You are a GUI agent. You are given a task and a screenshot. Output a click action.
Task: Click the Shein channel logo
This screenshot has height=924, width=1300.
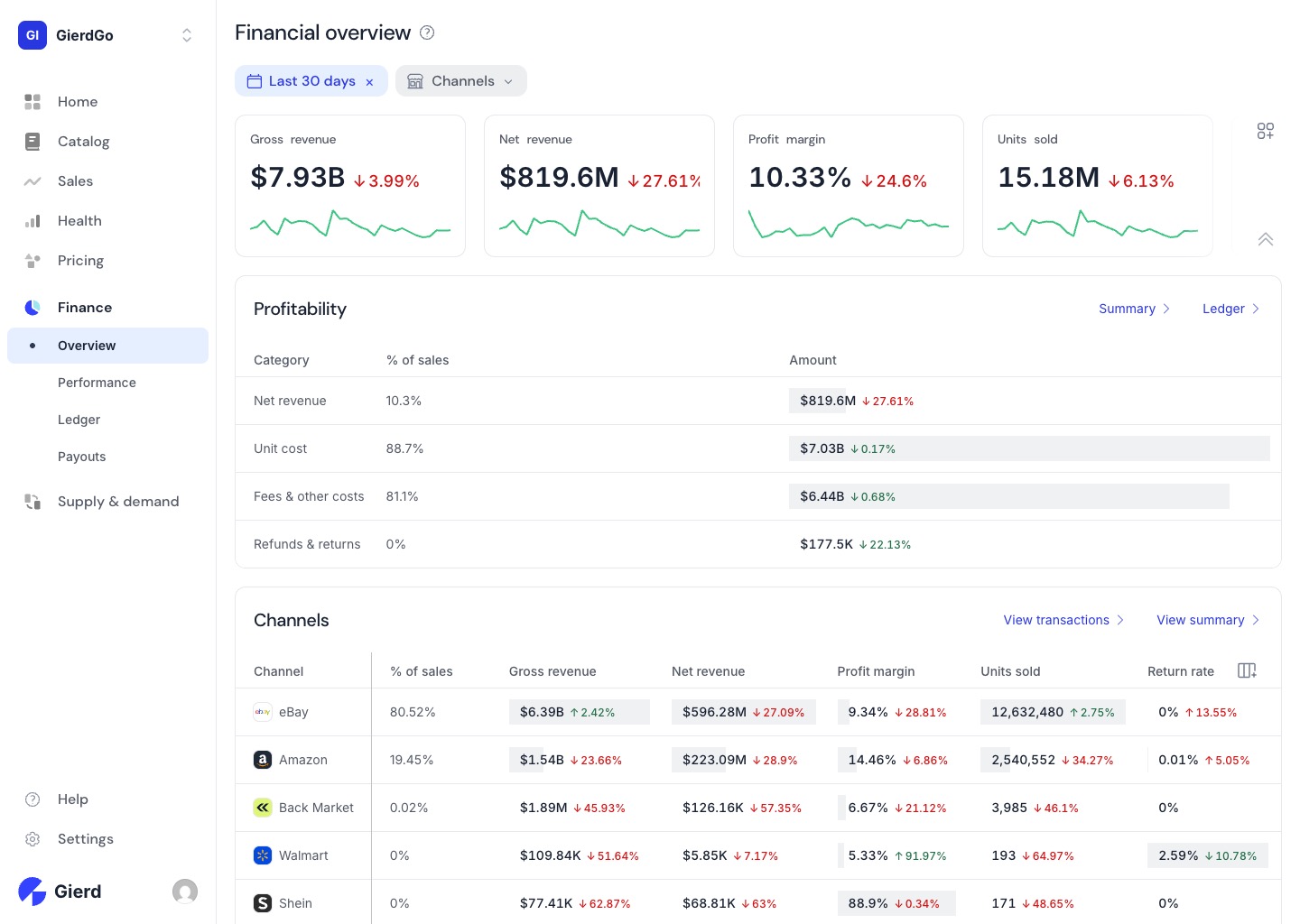coord(263,903)
